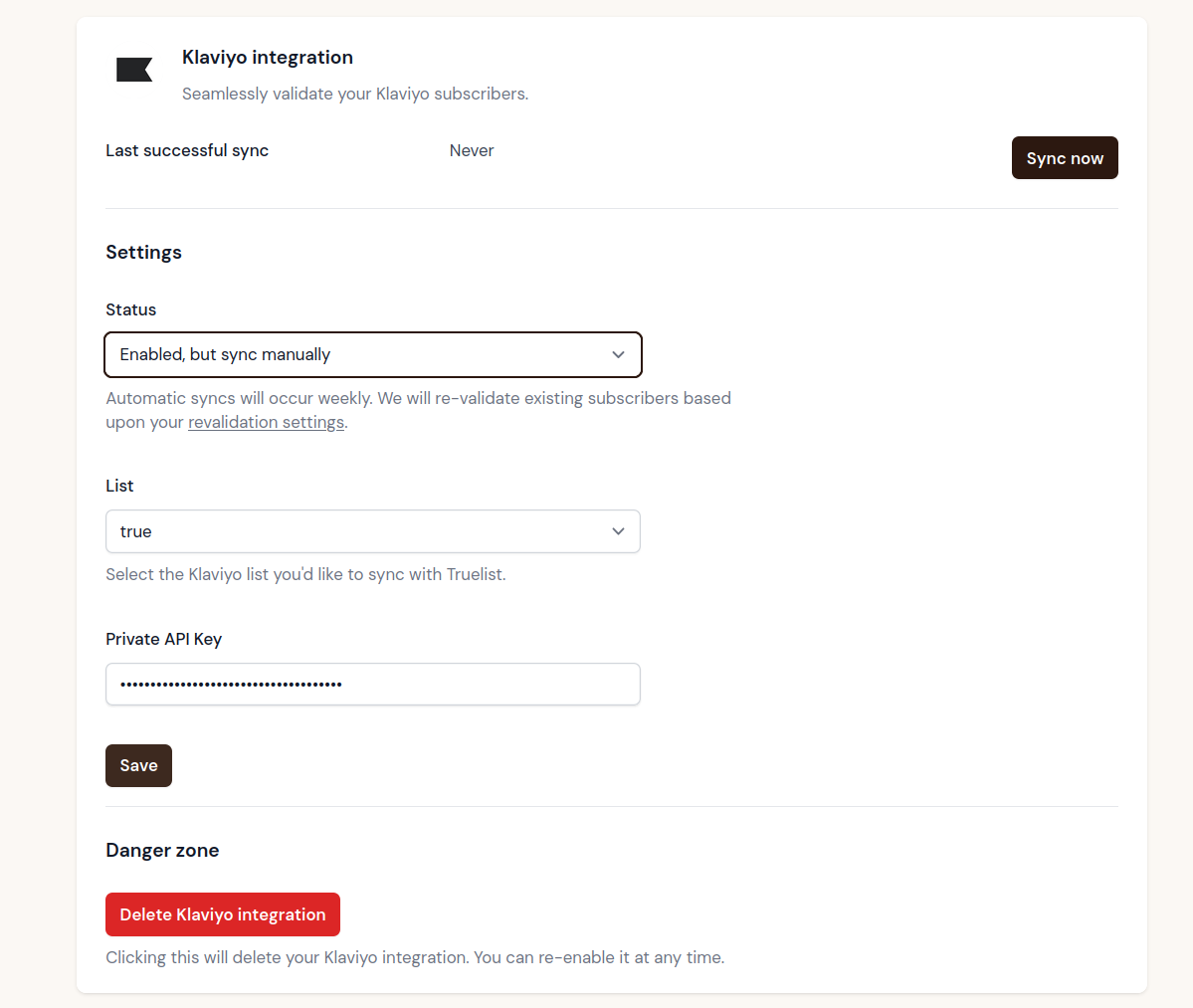Open the List dropdown showing true
The image size is (1193, 1008).
point(373,531)
